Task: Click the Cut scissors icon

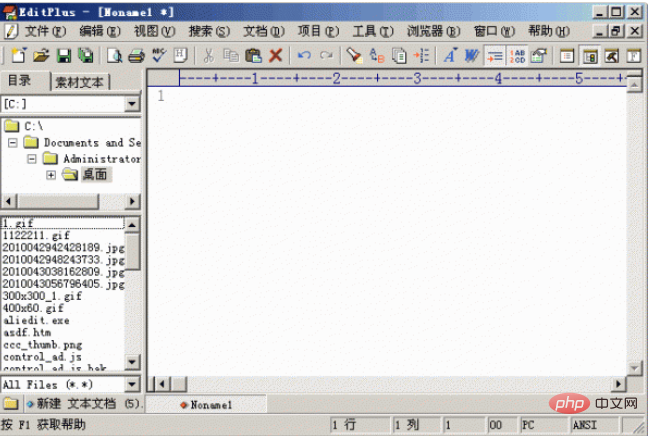Action: pos(209,55)
